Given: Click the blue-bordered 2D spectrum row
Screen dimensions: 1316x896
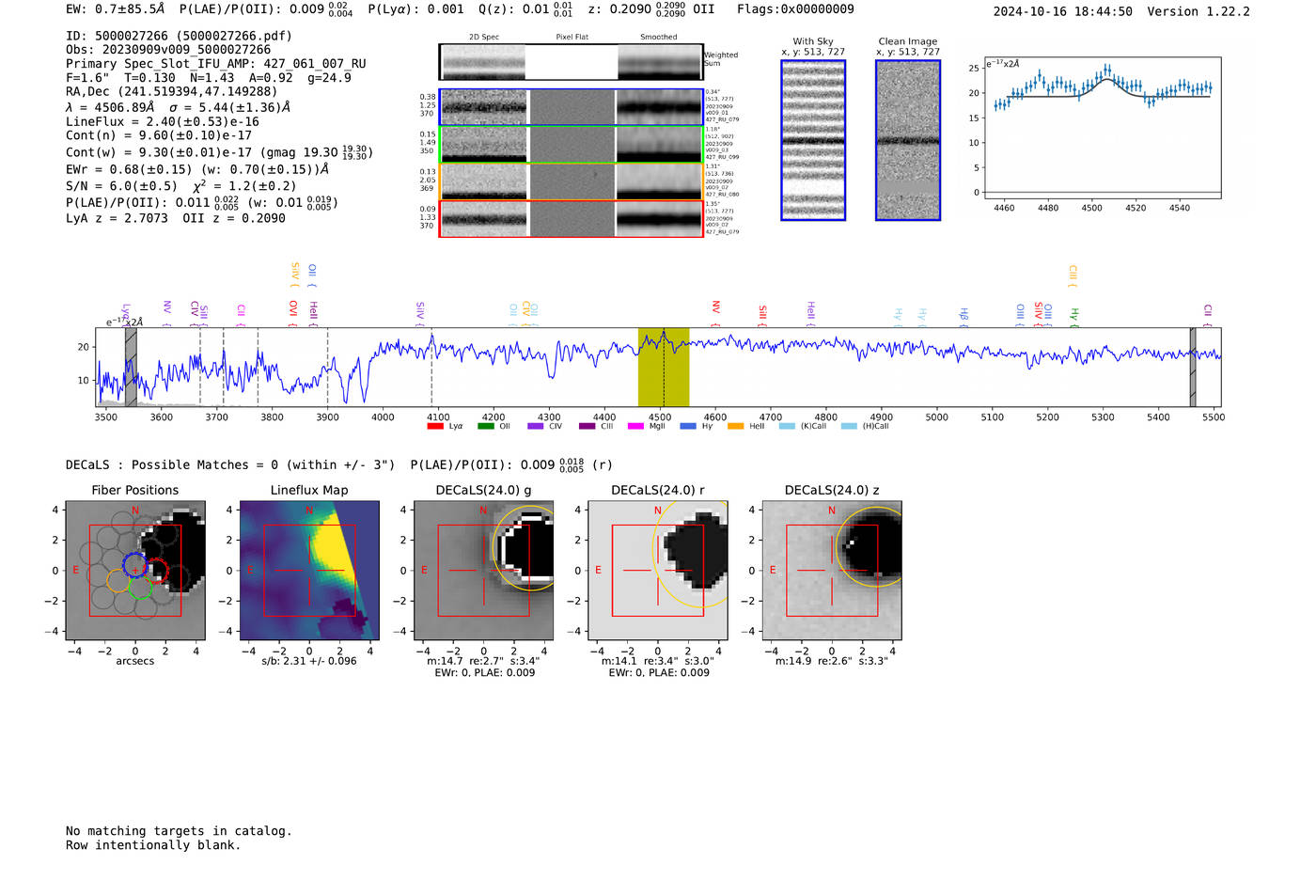Looking at the screenshot, I should coord(572,107).
